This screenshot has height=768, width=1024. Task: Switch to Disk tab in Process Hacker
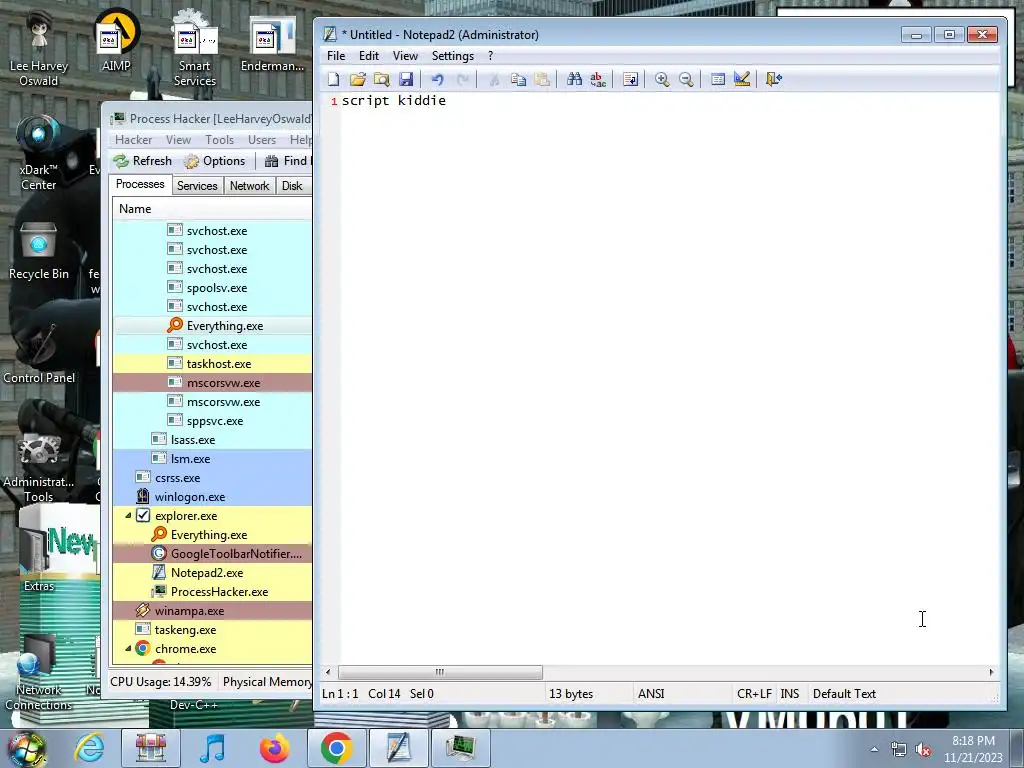tap(292, 186)
